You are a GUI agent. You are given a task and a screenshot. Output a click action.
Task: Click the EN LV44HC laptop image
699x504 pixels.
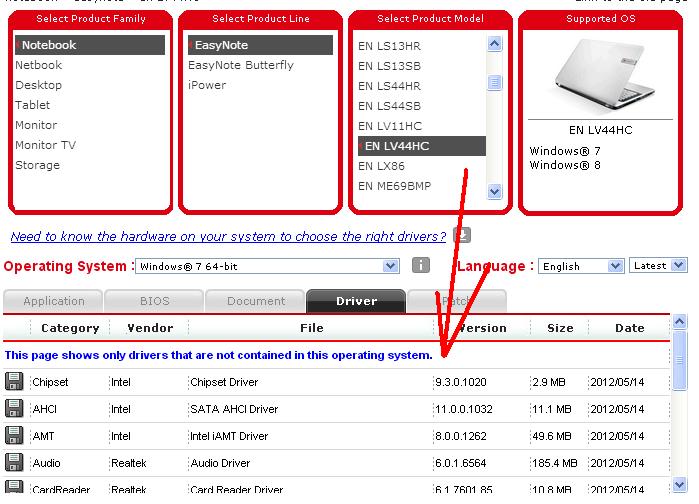coord(604,76)
